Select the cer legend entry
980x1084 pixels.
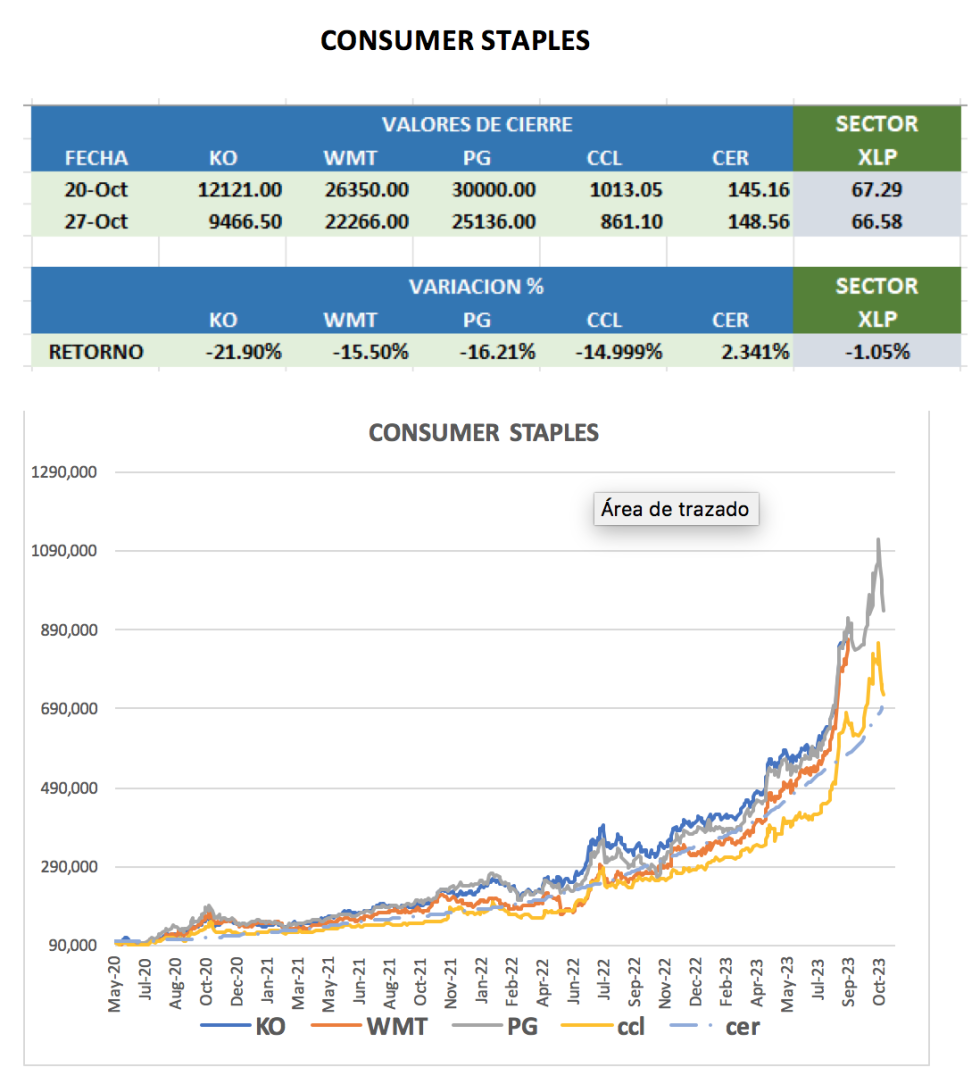tap(715, 1027)
